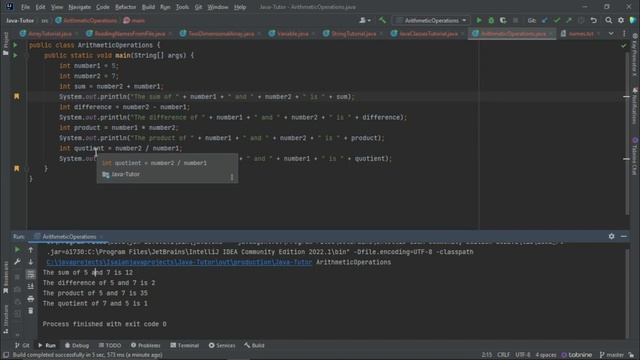
Task: Click the run gutter arrow beside main method
Action: 16,55
